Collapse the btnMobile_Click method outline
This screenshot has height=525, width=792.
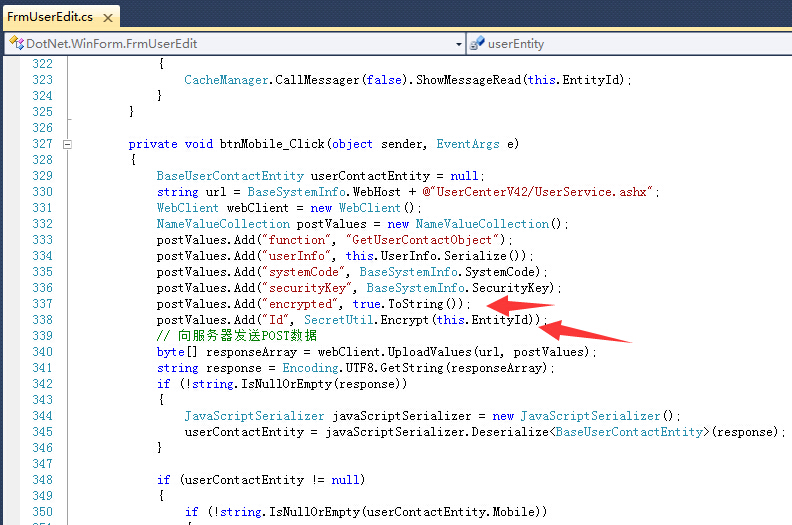coord(67,145)
